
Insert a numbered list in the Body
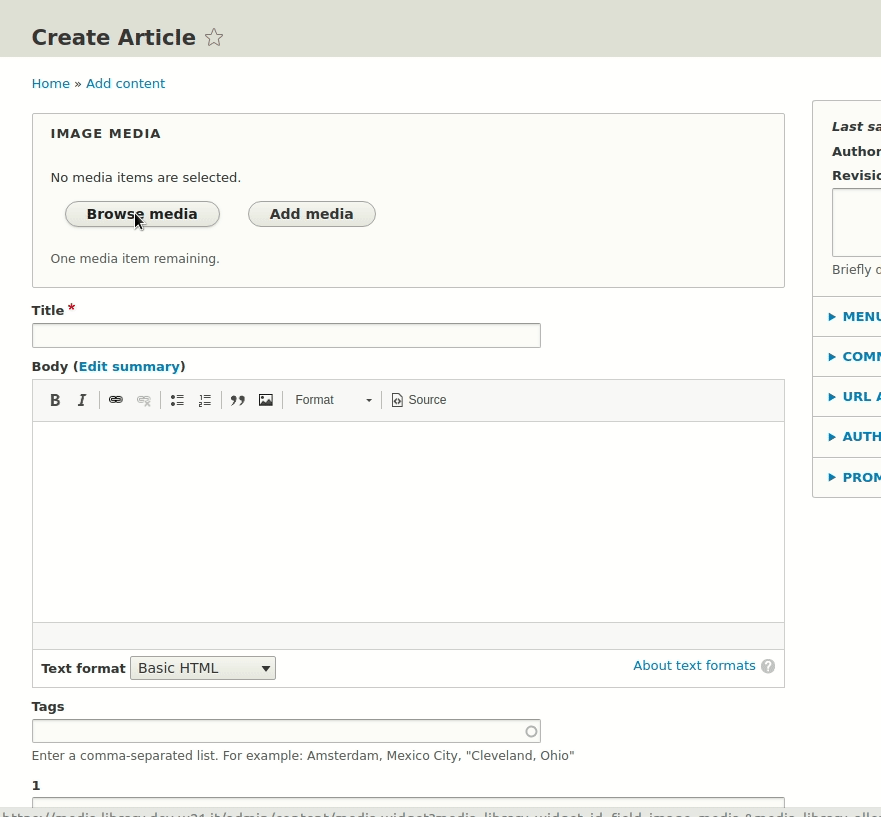tap(205, 400)
